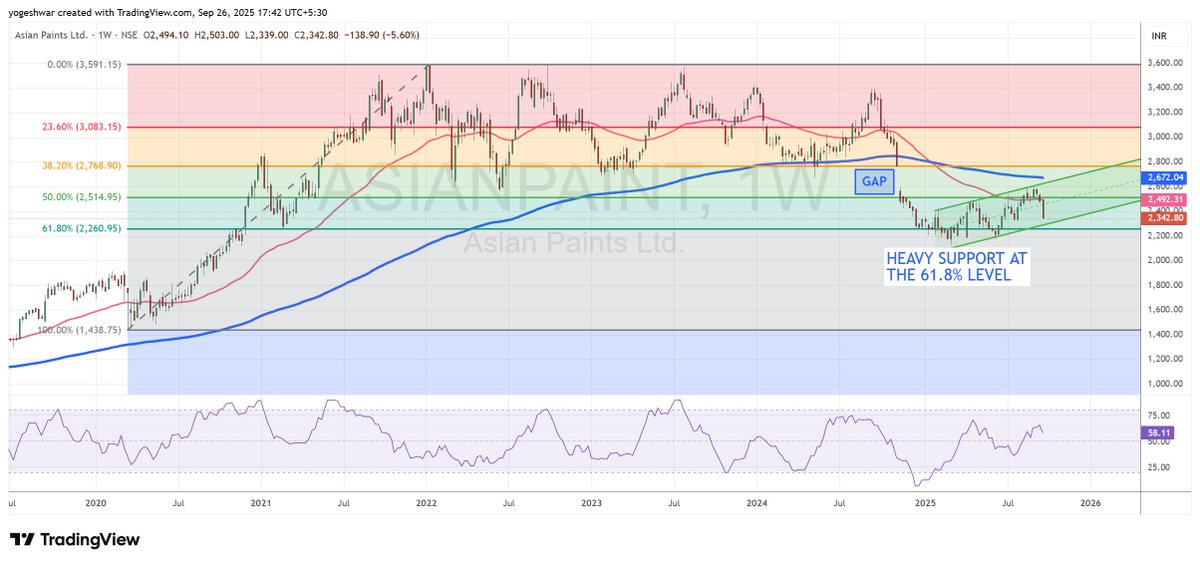Click the 2026 time axis label

point(1090,505)
